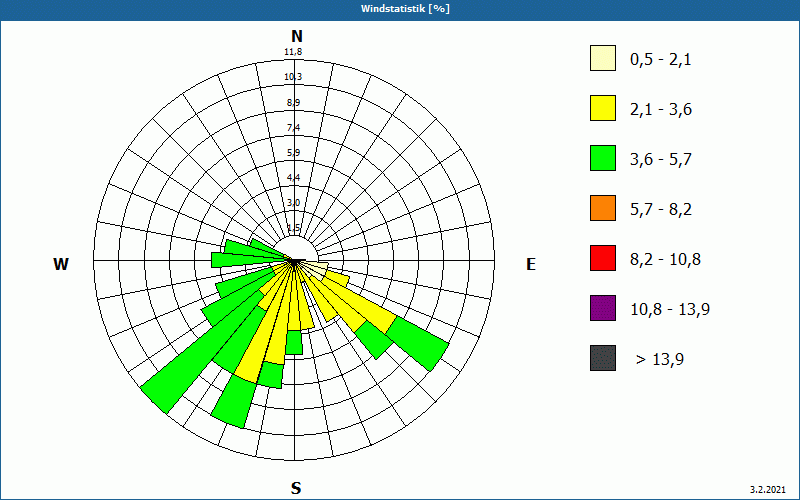Image resolution: width=800 pixels, height=500 pixels.
Task: Click the legend label '> 13,9'
Action: click(x=660, y=360)
